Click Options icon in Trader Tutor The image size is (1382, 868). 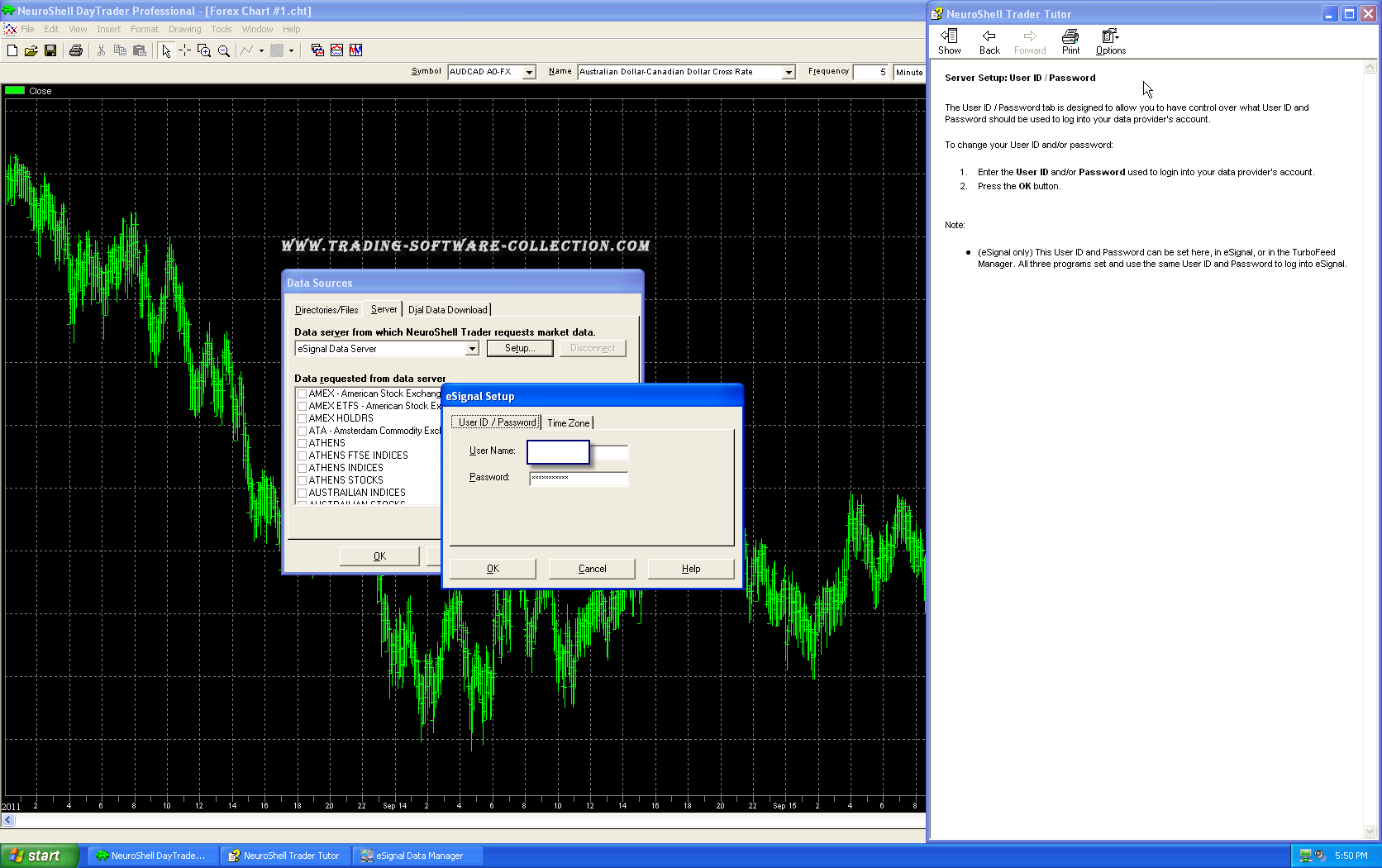1110,41
